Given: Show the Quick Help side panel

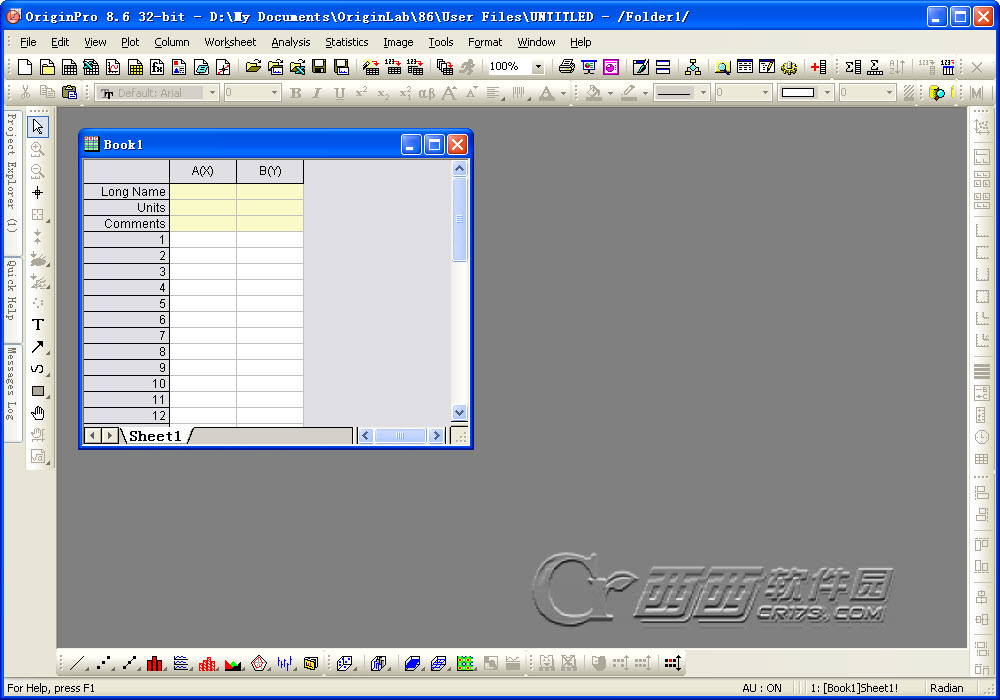Looking at the screenshot, I should [x=12, y=292].
